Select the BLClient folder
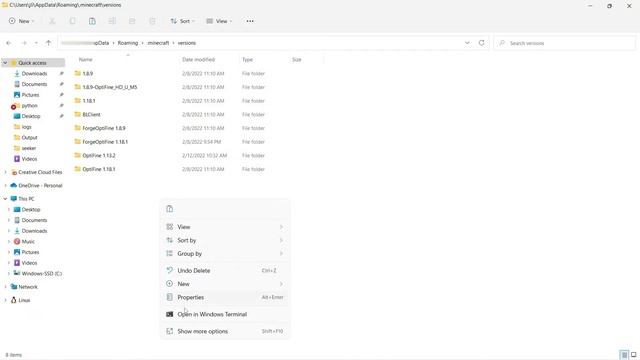The width and height of the screenshot is (640, 360). pos(91,115)
